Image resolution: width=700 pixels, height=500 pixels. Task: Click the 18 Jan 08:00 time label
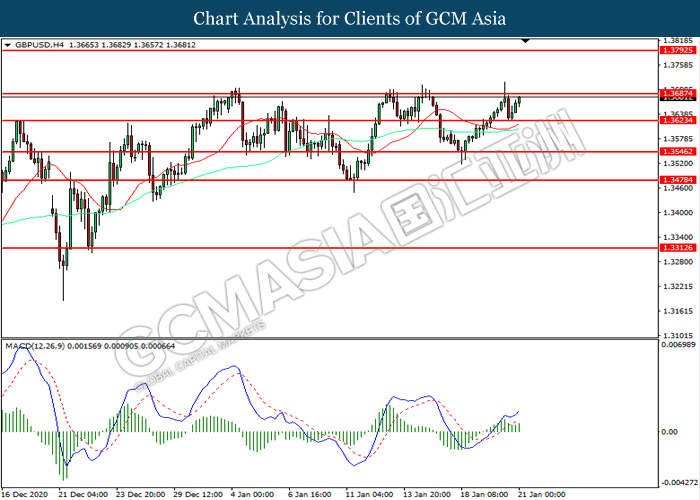pyautogui.click(x=484, y=494)
